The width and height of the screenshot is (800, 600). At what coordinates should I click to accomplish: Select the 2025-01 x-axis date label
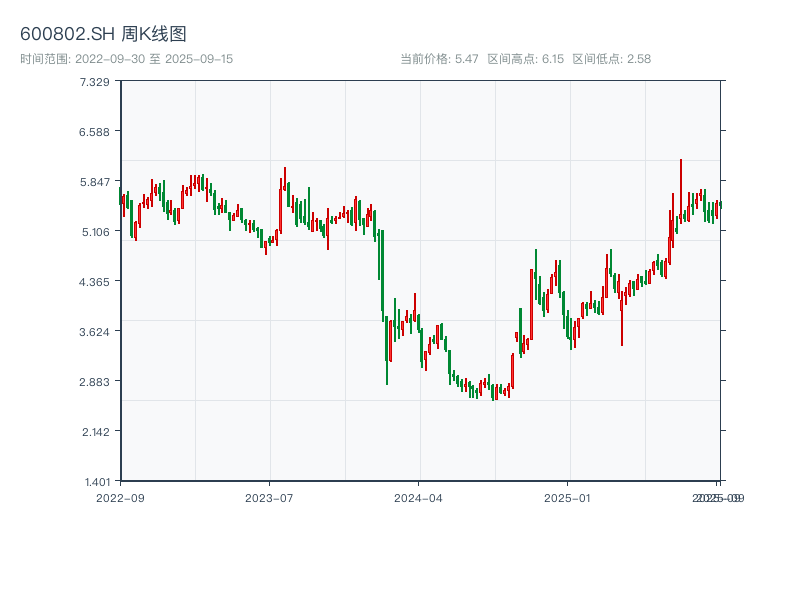click(x=569, y=497)
